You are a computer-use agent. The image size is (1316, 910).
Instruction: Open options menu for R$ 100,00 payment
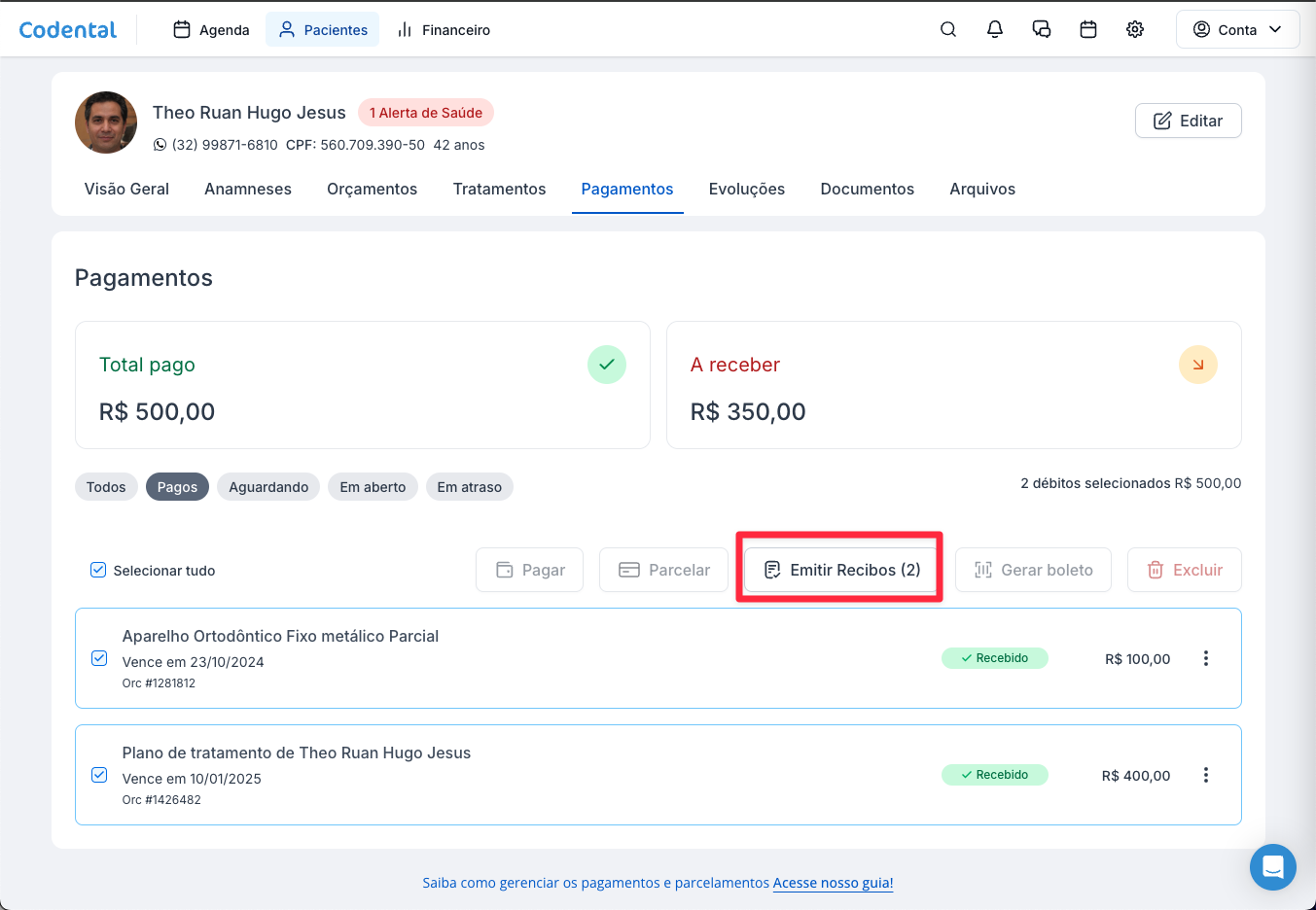tap(1205, 658)
